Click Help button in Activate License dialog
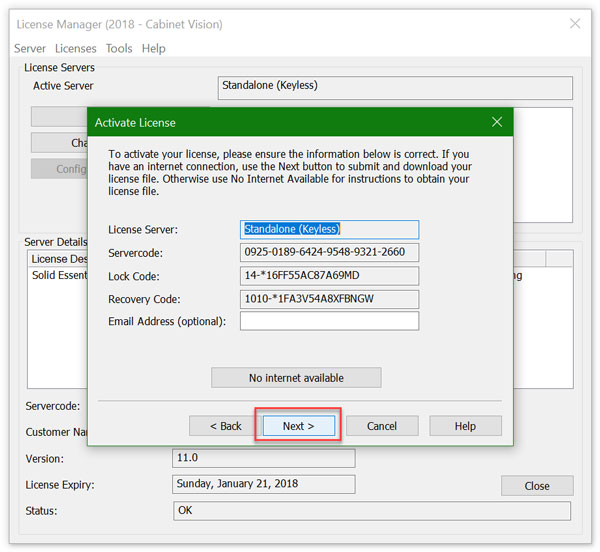This screenshot has width=600, height=552. (x=465, y=426)
